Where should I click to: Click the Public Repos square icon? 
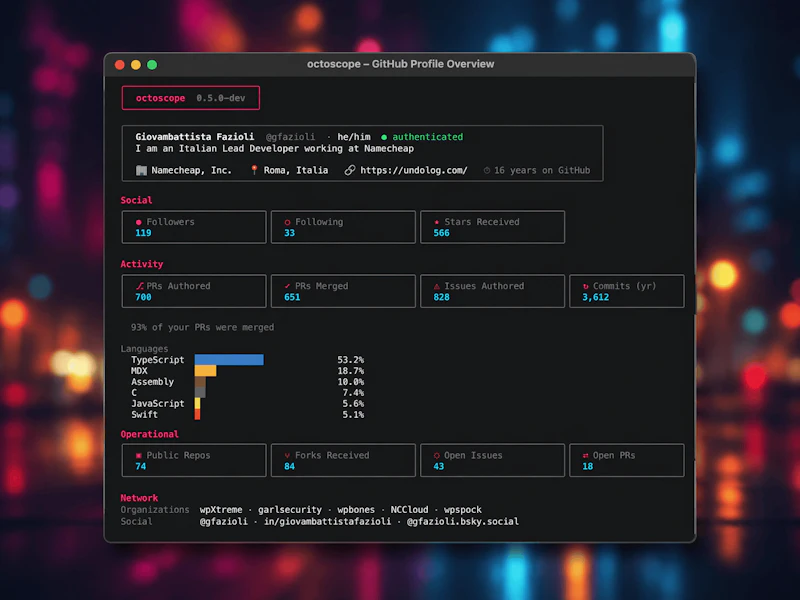[138, 456]
